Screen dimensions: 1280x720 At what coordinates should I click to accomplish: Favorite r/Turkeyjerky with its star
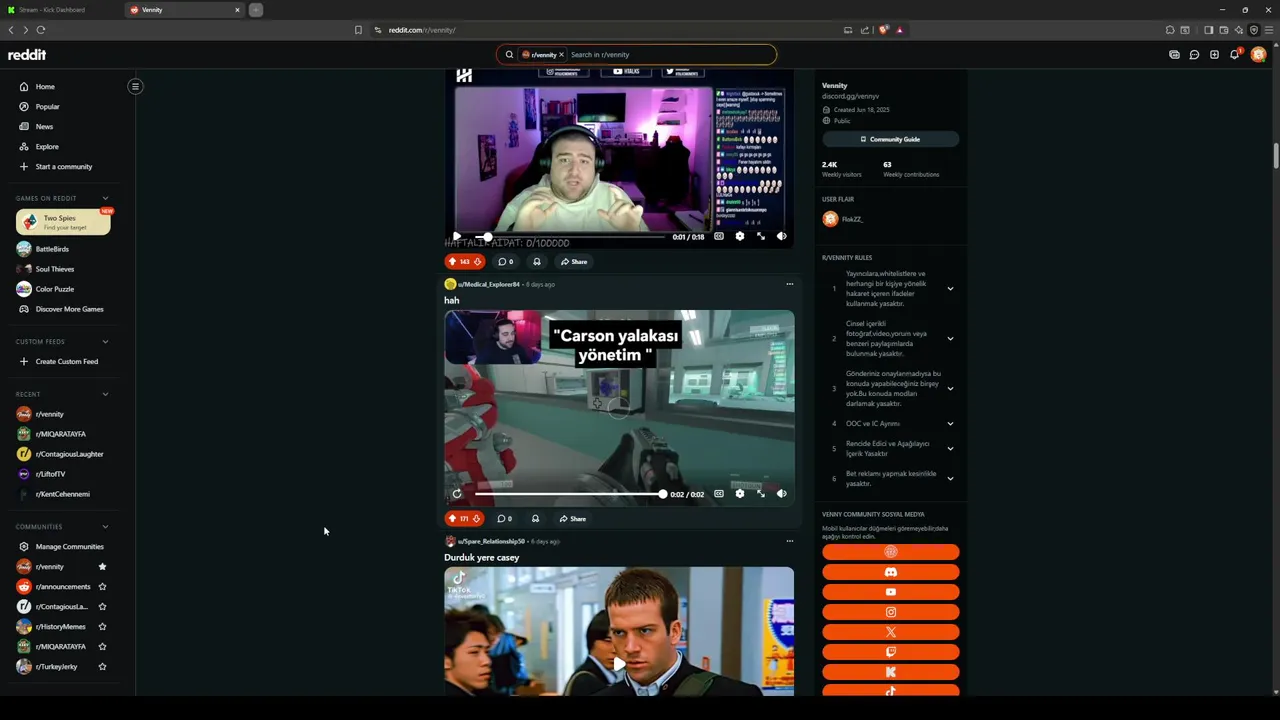102,667
